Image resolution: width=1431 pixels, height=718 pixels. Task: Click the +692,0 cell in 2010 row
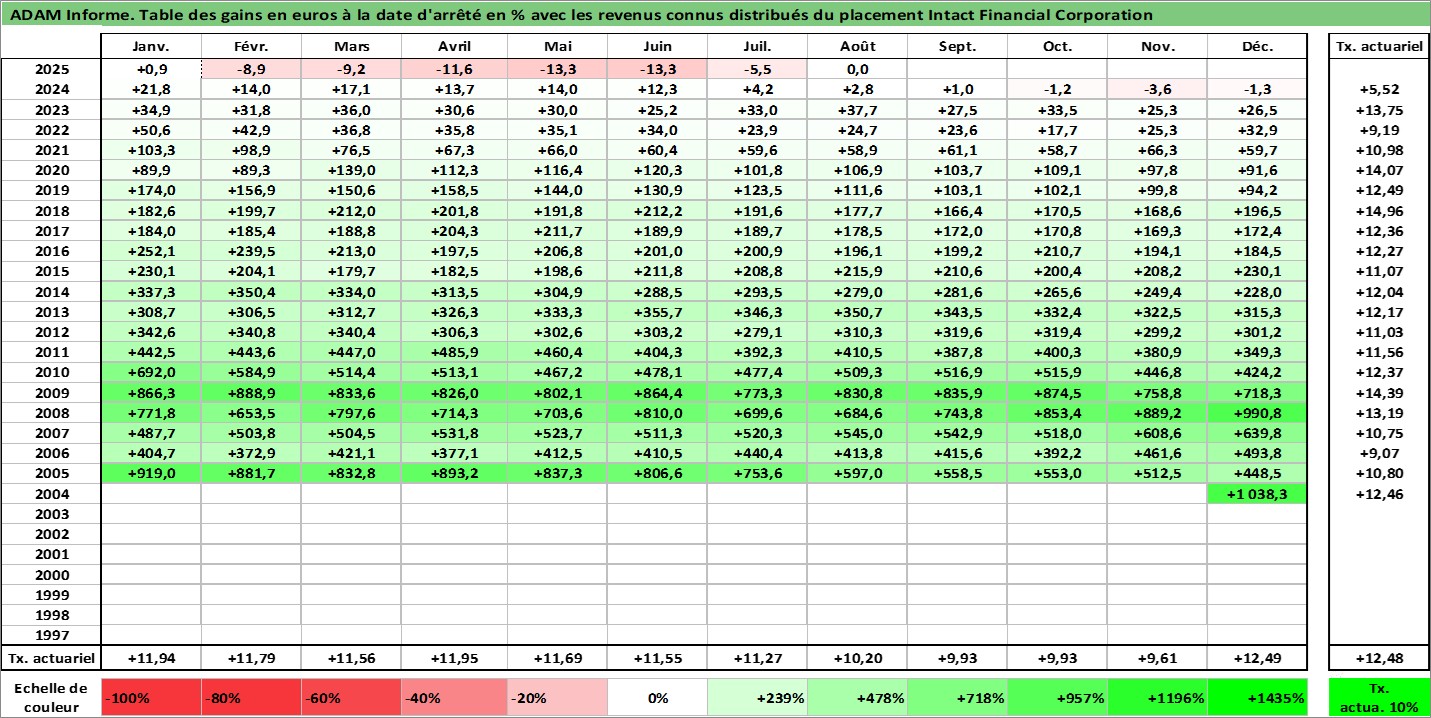click(x=152, y=372)
